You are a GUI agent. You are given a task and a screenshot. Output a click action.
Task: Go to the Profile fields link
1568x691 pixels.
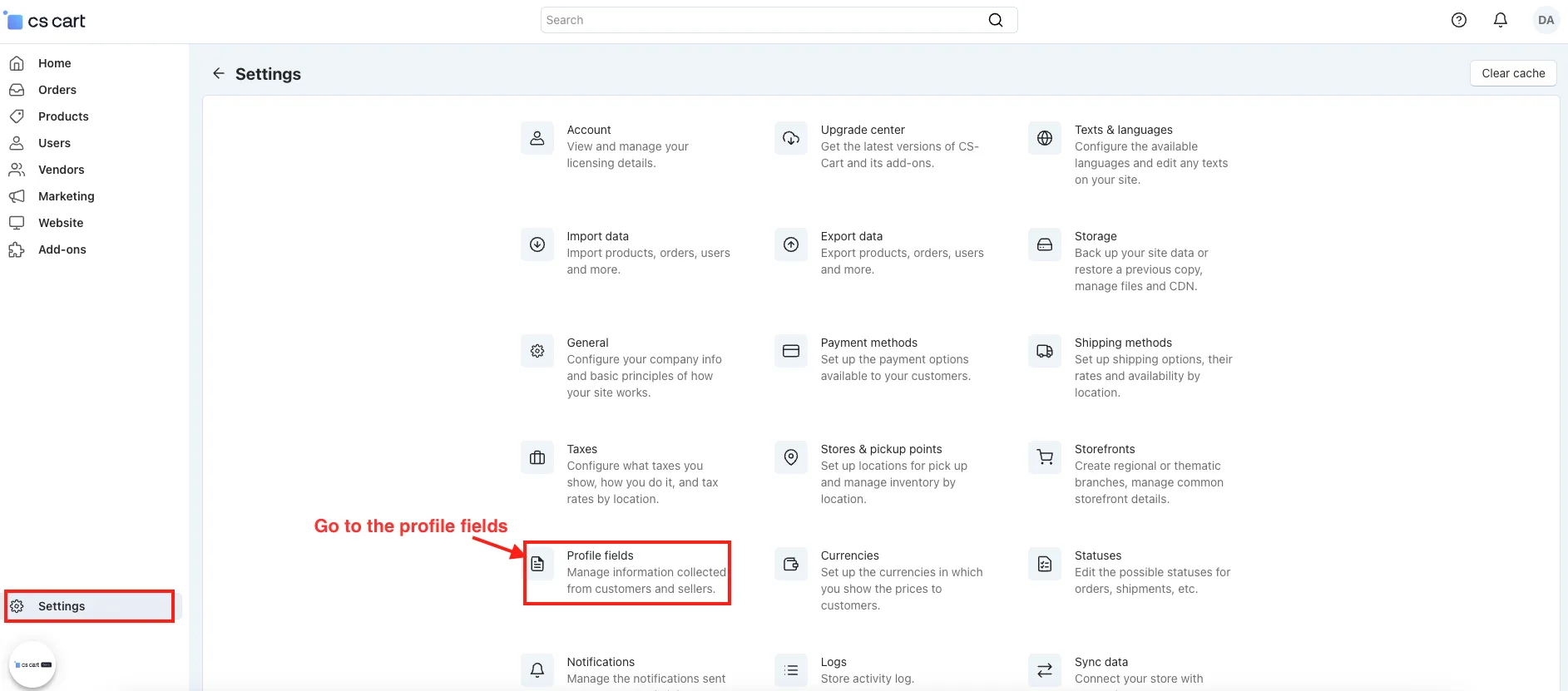pos(601,555)
